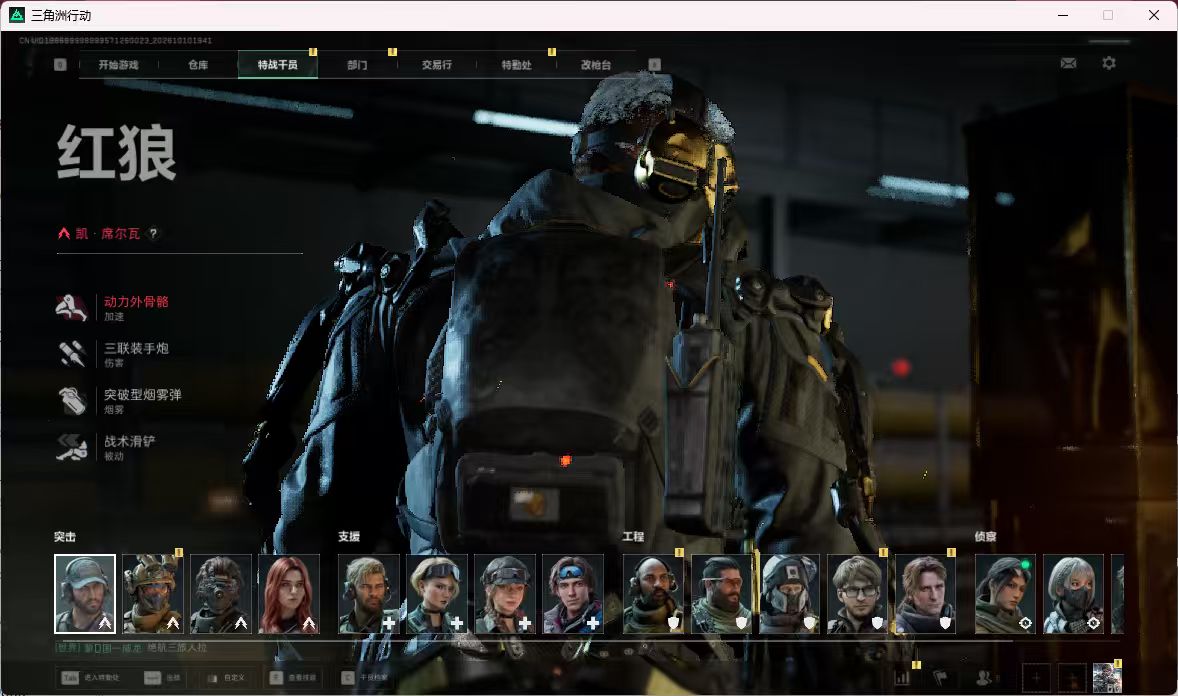
Task: Open the friends list people icon
Action: (985, 677)
